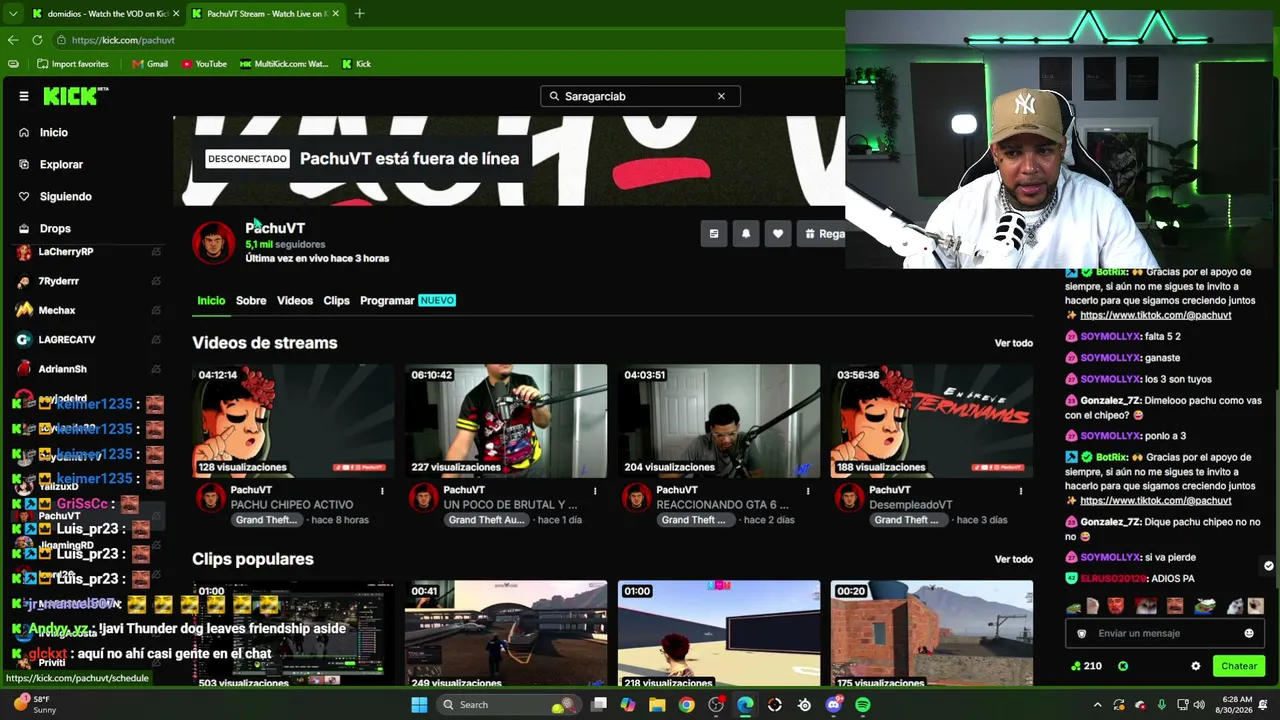1280x720 pixels.
Task: Open Discord from the taskbar
Action: [x=833, y=705]
